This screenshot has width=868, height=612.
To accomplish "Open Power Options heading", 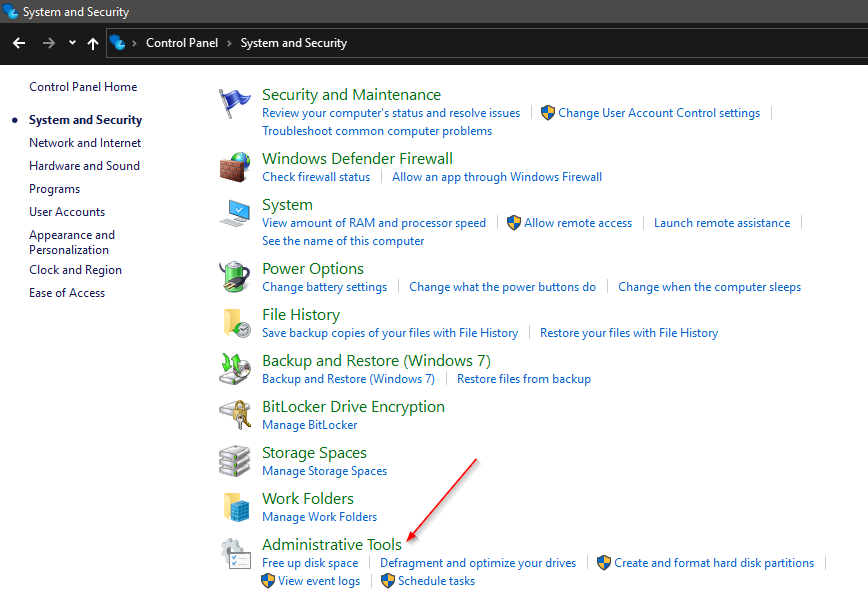I will (x=313, y=269).
